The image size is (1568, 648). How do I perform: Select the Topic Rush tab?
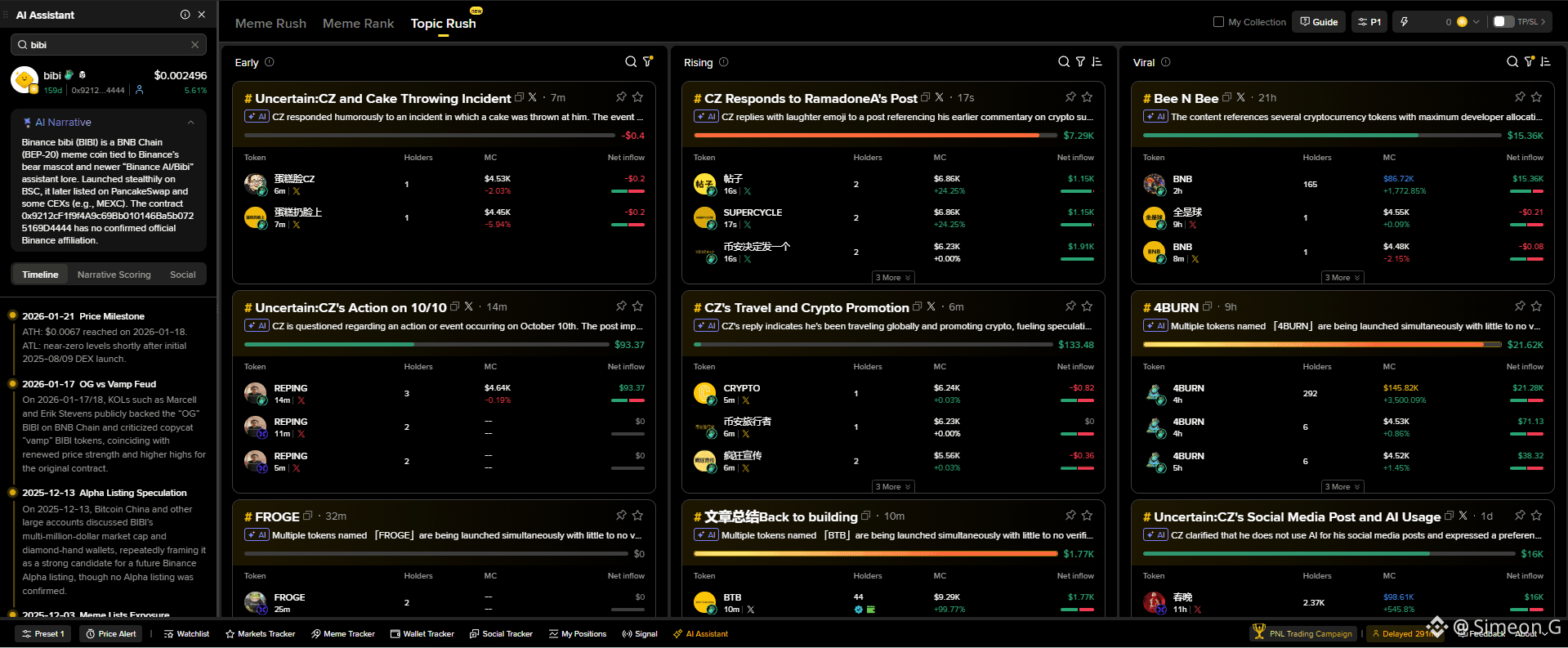pyautogui.click(x=443, y=24)
